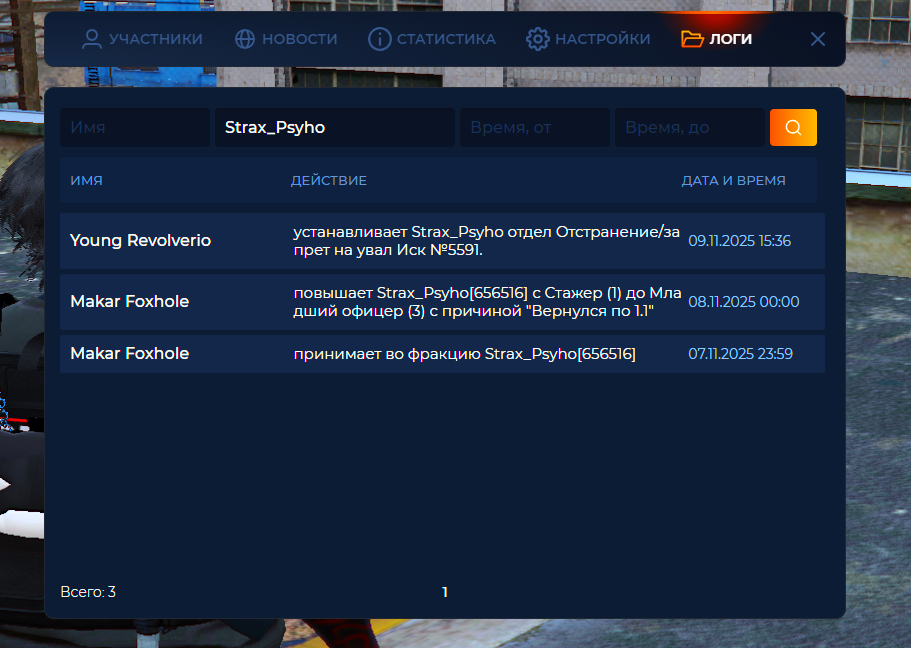Click page number 1 in pagination
Screen dimensions: 911x648
coord(445,592)
